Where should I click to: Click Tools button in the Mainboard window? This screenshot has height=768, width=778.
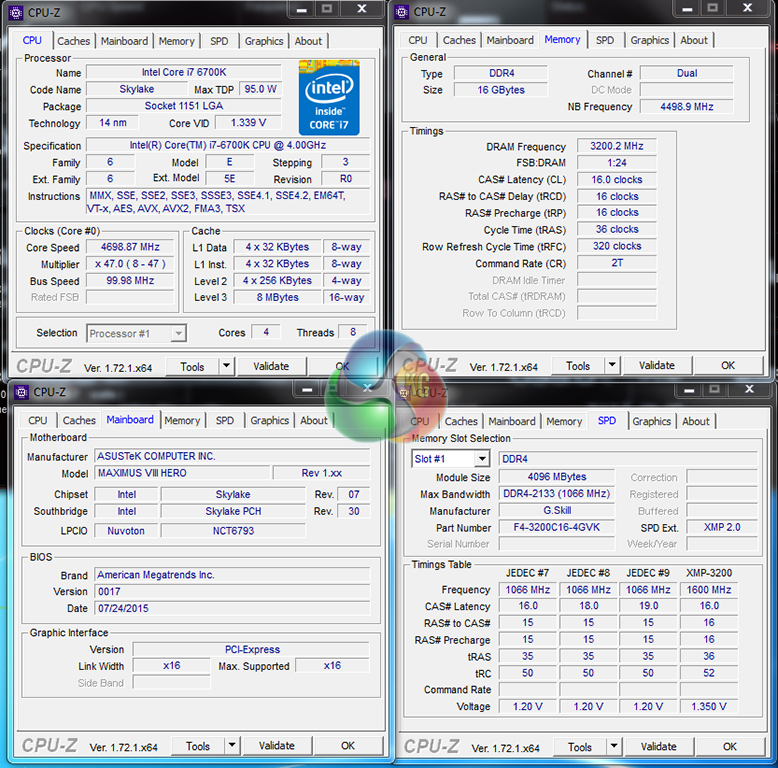point(197,746)
